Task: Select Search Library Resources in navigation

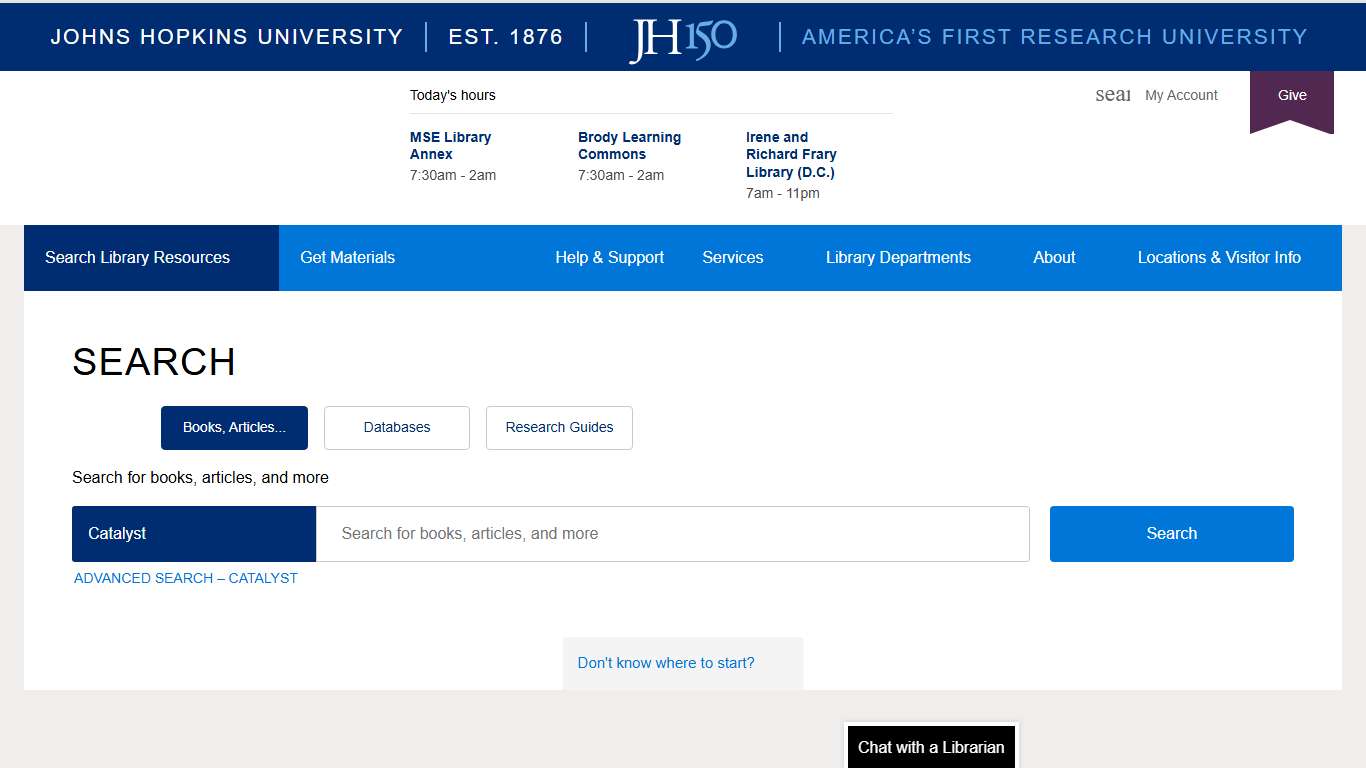Action: tap(138, 258)
